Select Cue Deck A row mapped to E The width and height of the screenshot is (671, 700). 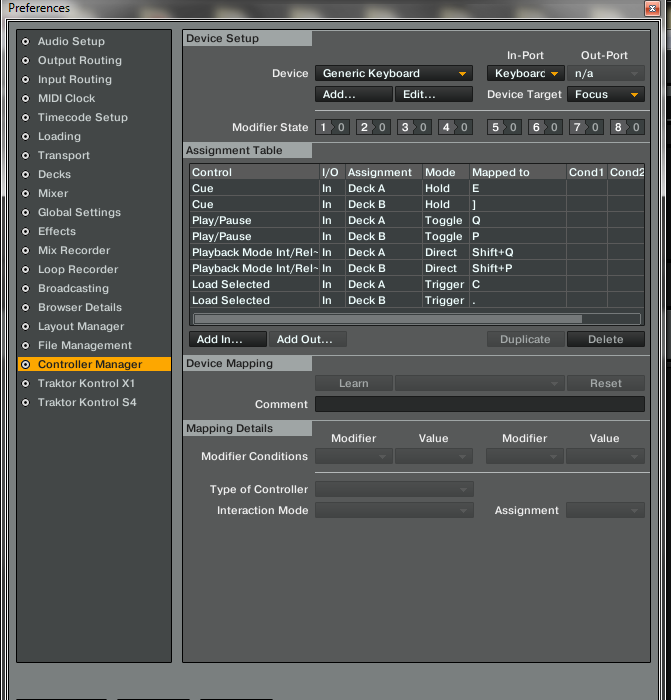pyautogui.click(x=417, y=188)
